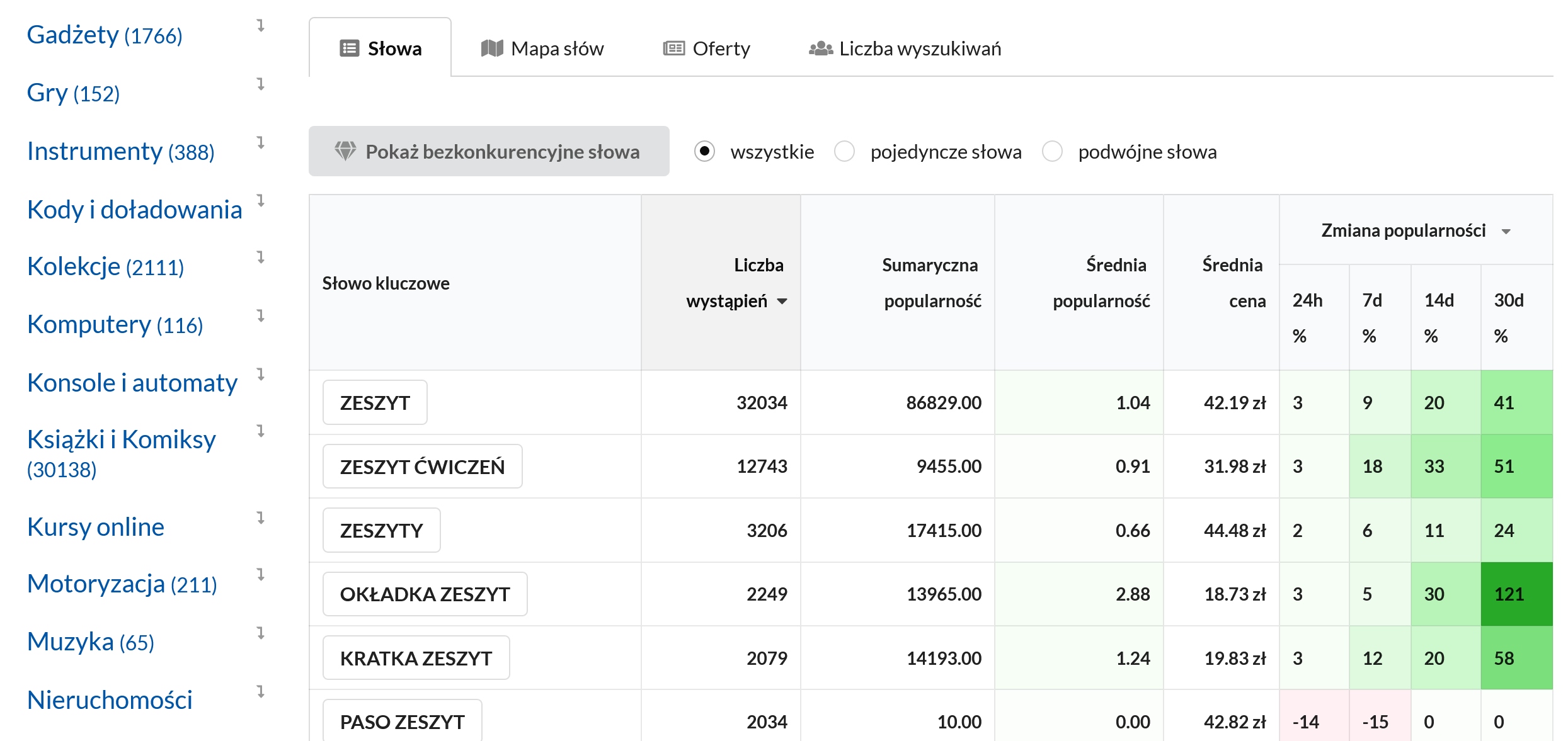Toggle sort arrow on Liczba wystąpień
Viewport: 1568px width, 741px height.
point(782,302)
